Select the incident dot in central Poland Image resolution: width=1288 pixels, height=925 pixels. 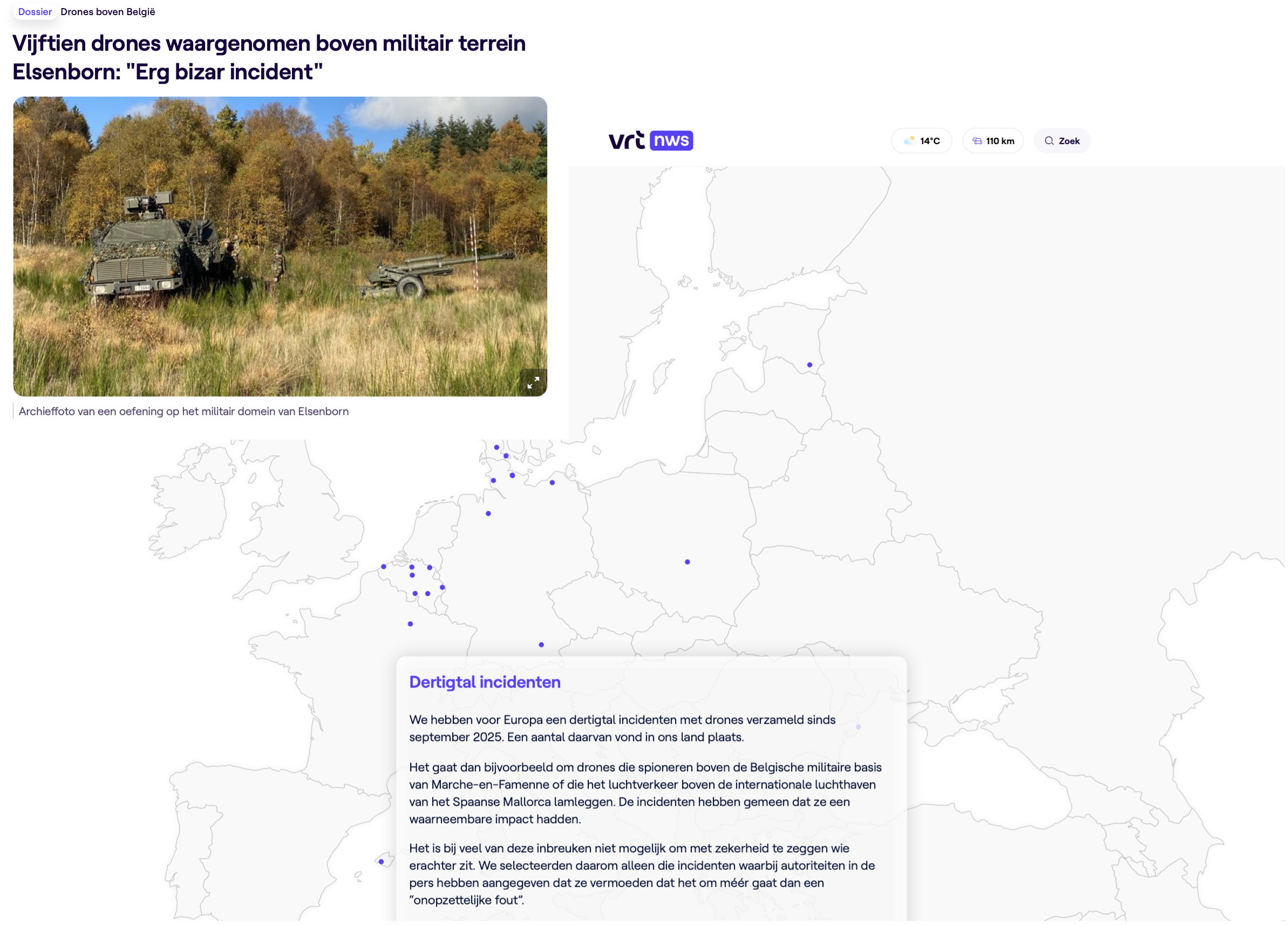(688, 562)
